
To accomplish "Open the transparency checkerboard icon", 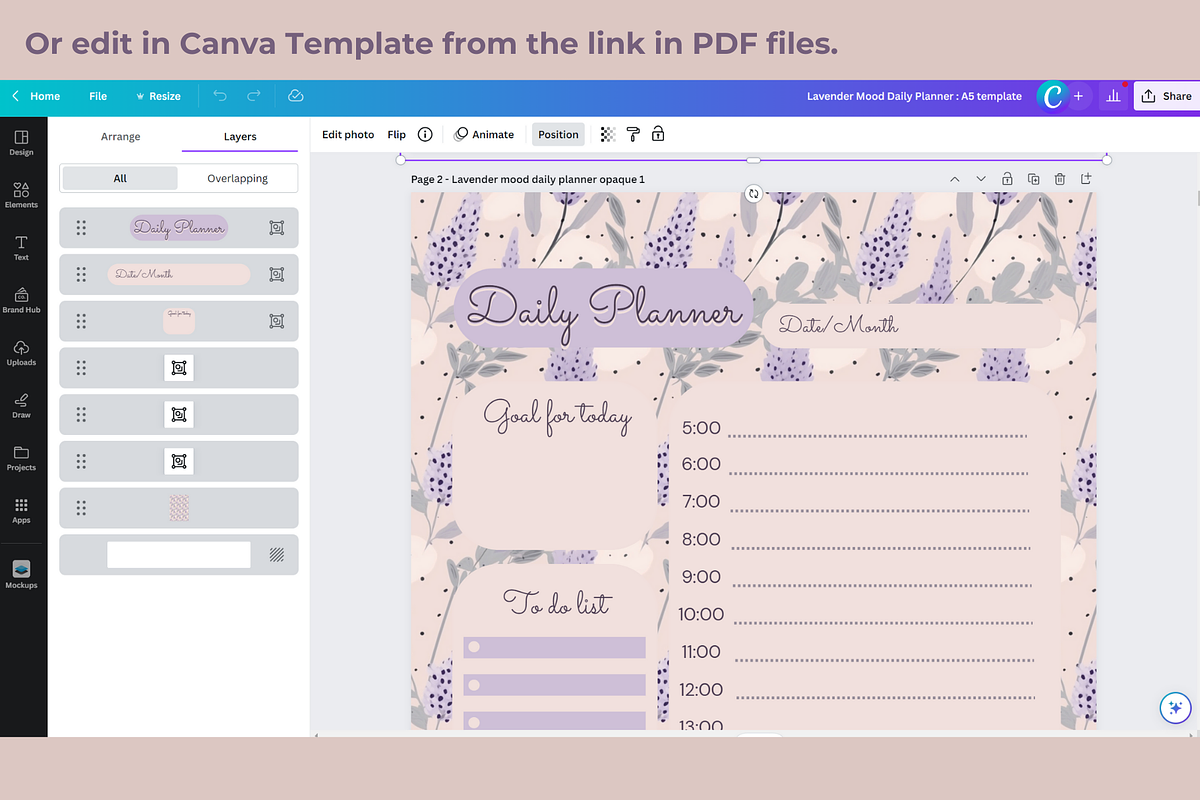I will (x=607, y=134).
